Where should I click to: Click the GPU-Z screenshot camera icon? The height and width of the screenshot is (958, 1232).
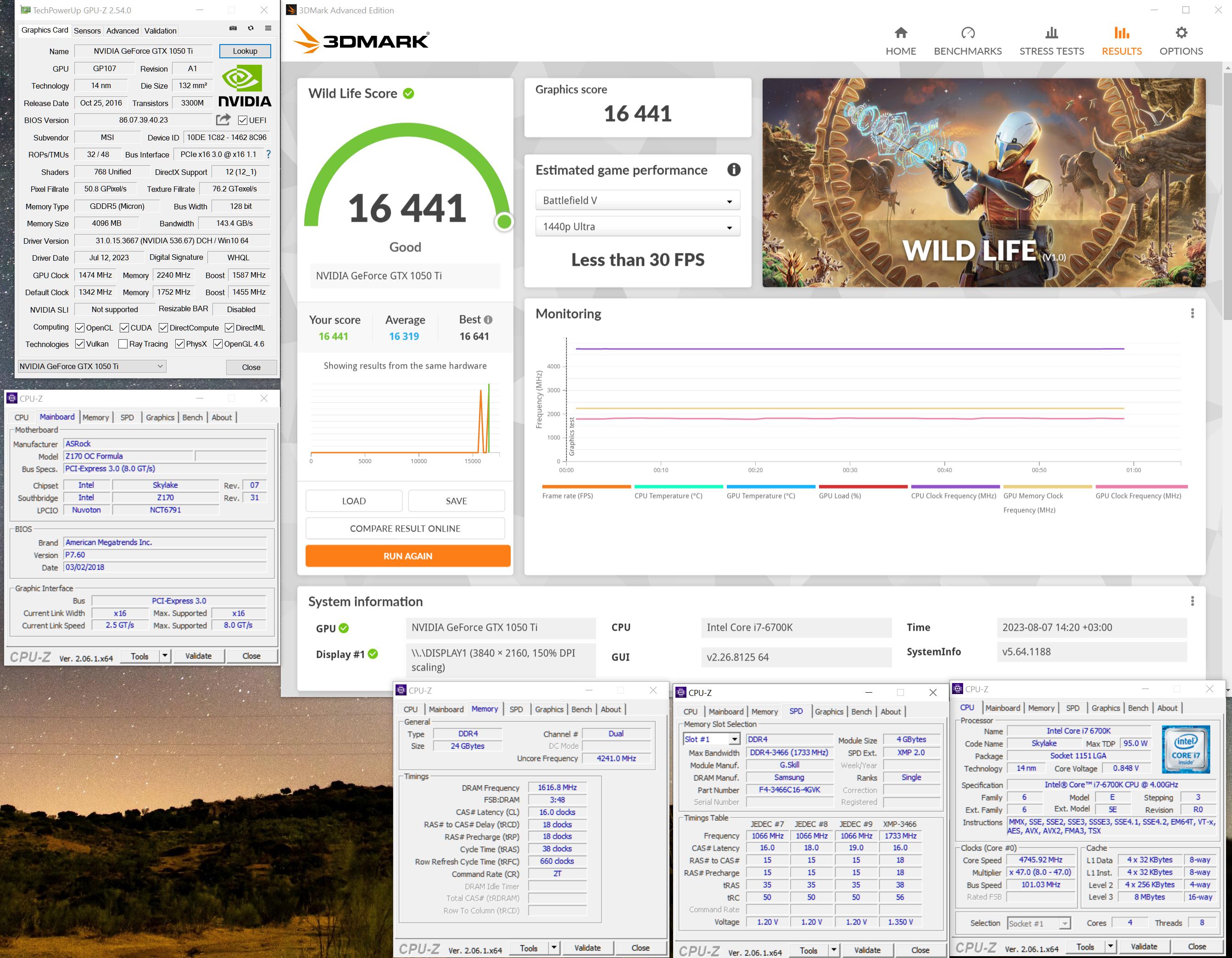coord(233,28)
